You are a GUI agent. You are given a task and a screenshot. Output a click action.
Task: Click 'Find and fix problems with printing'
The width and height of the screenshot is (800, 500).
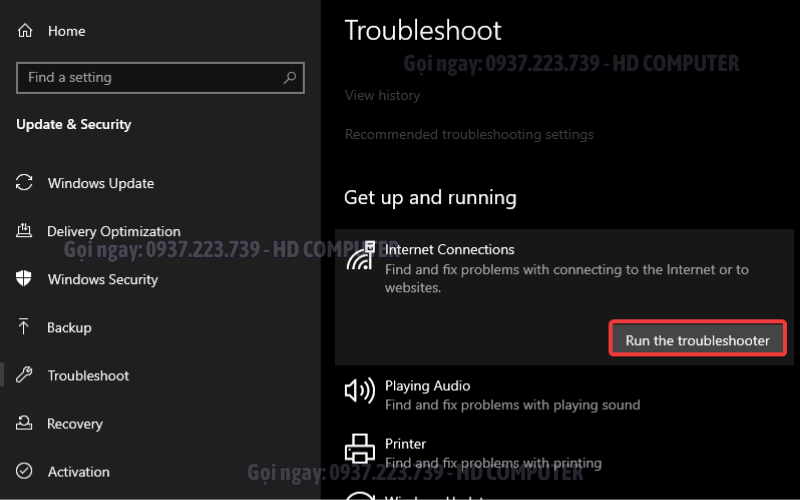click(493, 463)
